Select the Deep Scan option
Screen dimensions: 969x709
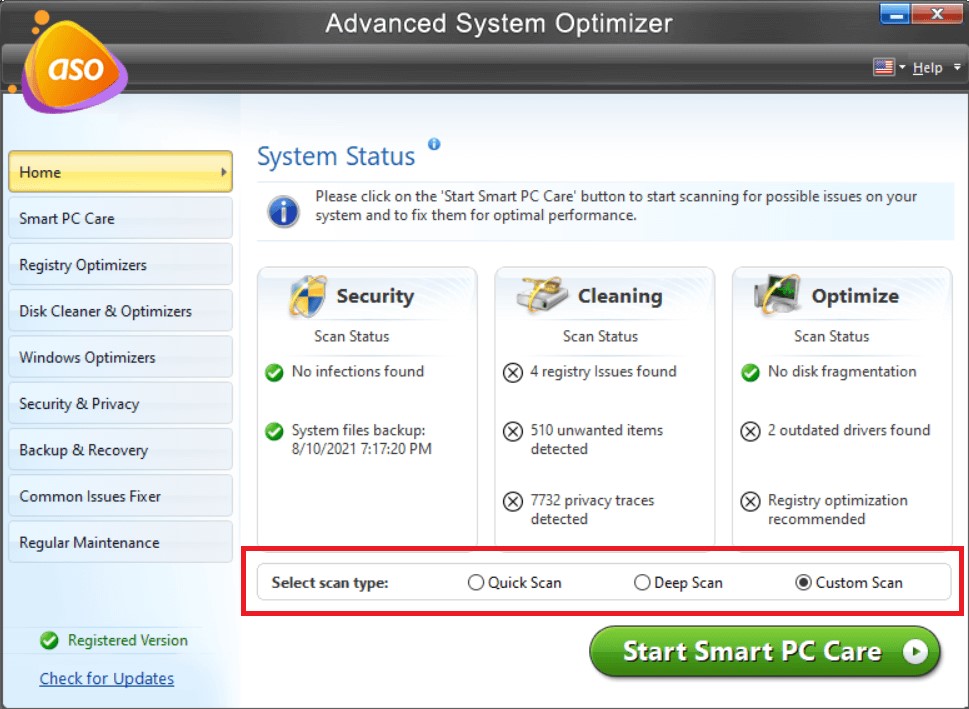click(x=642, y=583)
